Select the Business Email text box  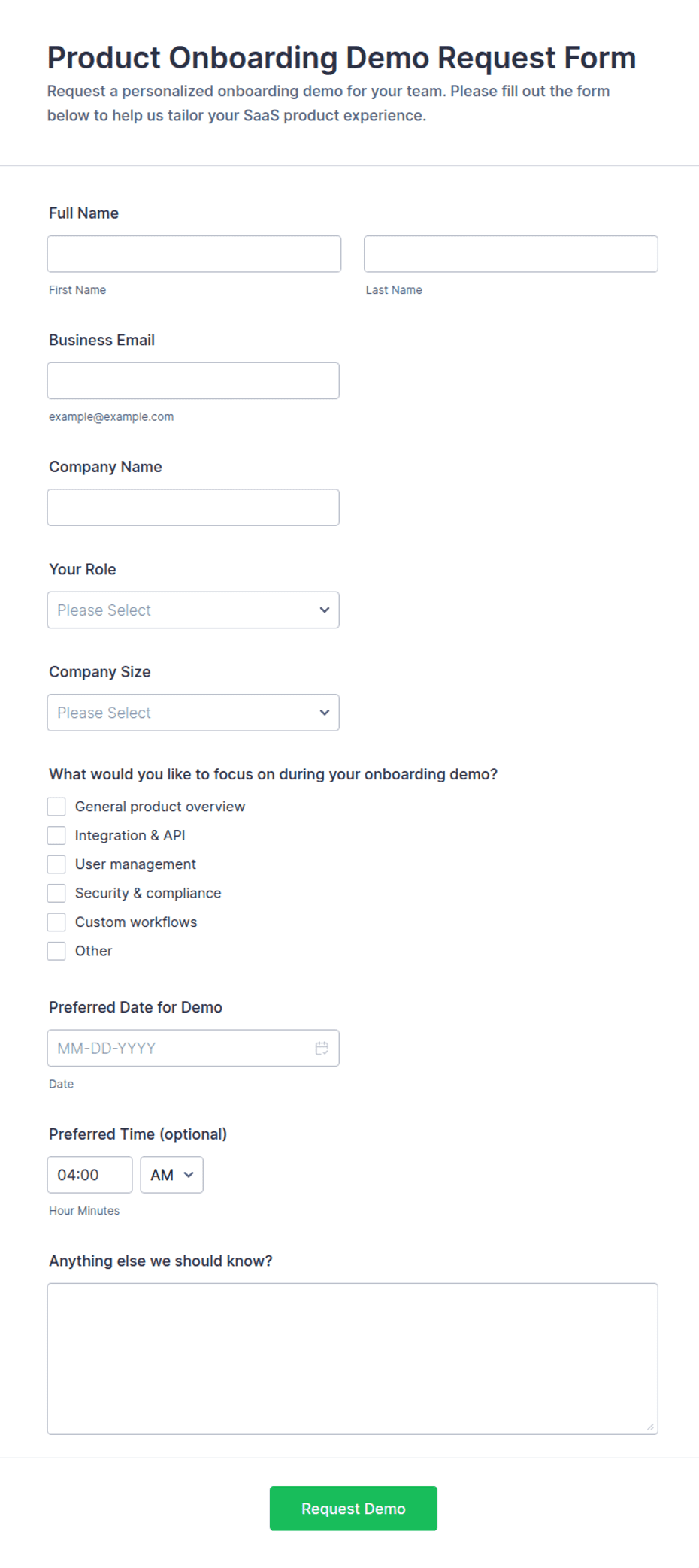pos(193,380)
